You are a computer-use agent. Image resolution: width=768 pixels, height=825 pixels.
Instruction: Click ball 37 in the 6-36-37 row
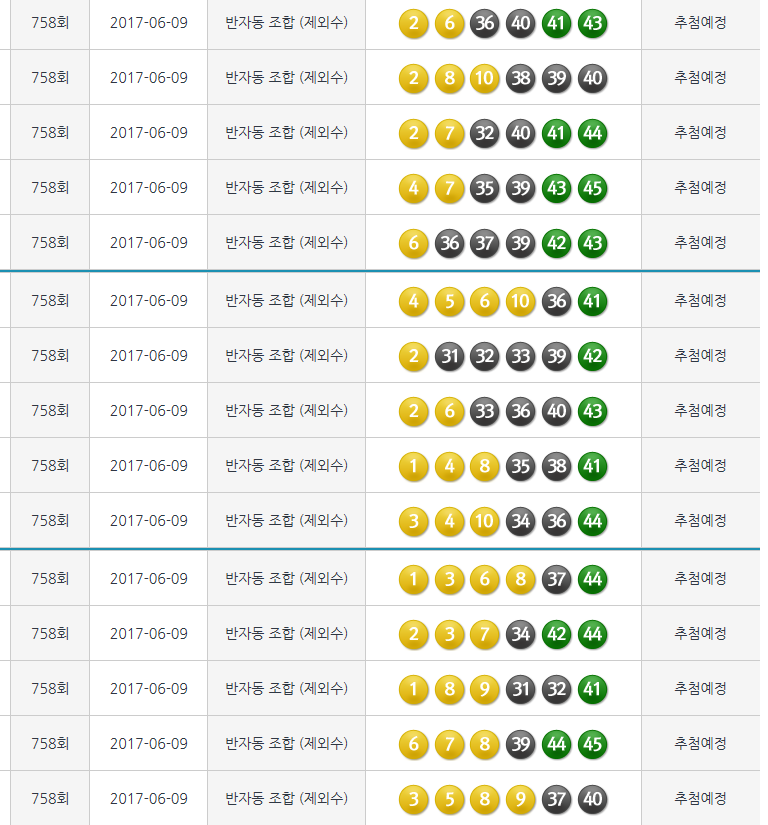485,243
